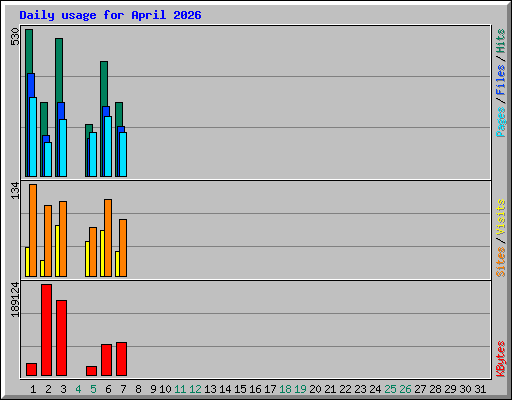Viewport: 512px width, 400px height.
Task: Select the yellow Visits bar for day 6
Action: tap(102, 253)
